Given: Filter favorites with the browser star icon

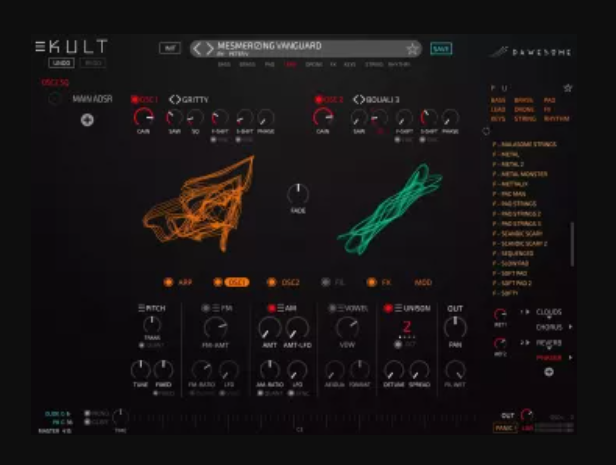Looking at the screenshot, I should coord(568,88).
